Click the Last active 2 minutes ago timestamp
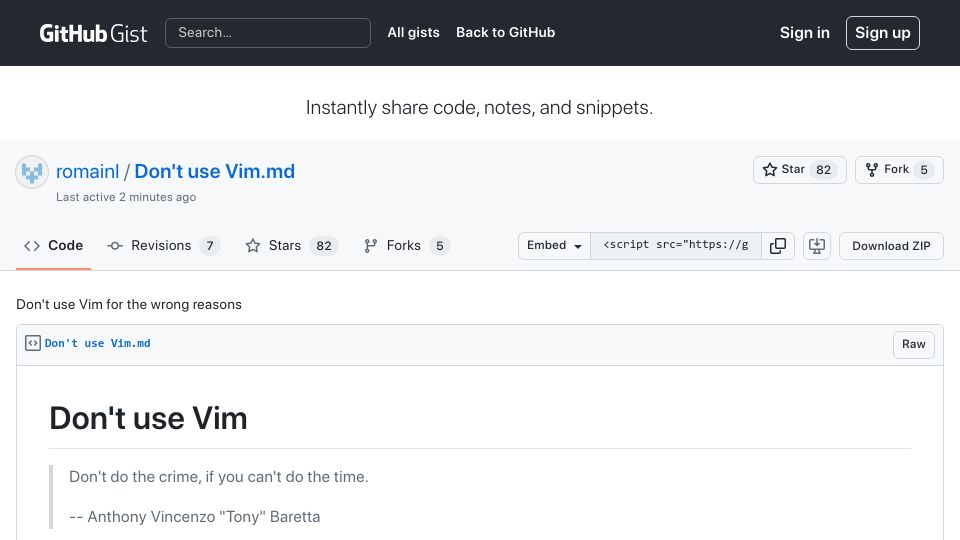The height and width of the screenshot is (540, 960). tap(126, 197)
